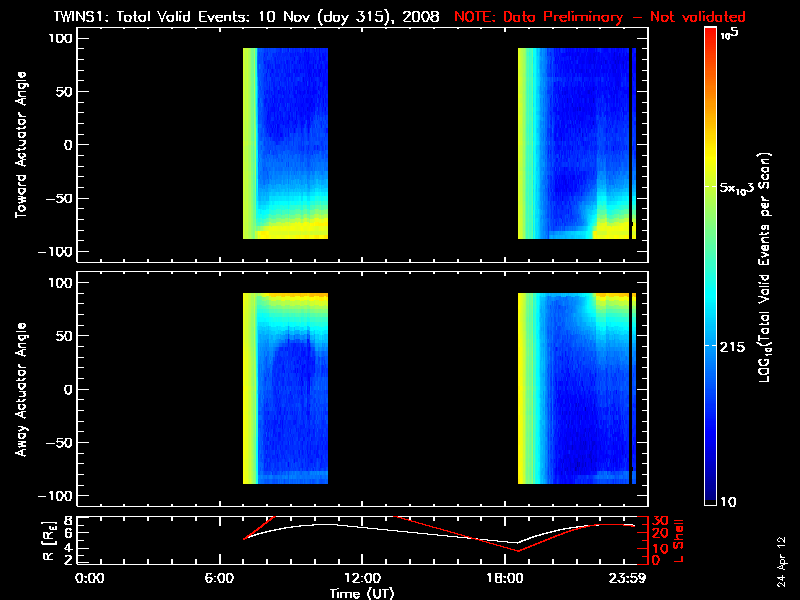This screenshot has width=800, height=600.
Task: Click the '100' tick on Toward panel
Action: tap(60, 38)
